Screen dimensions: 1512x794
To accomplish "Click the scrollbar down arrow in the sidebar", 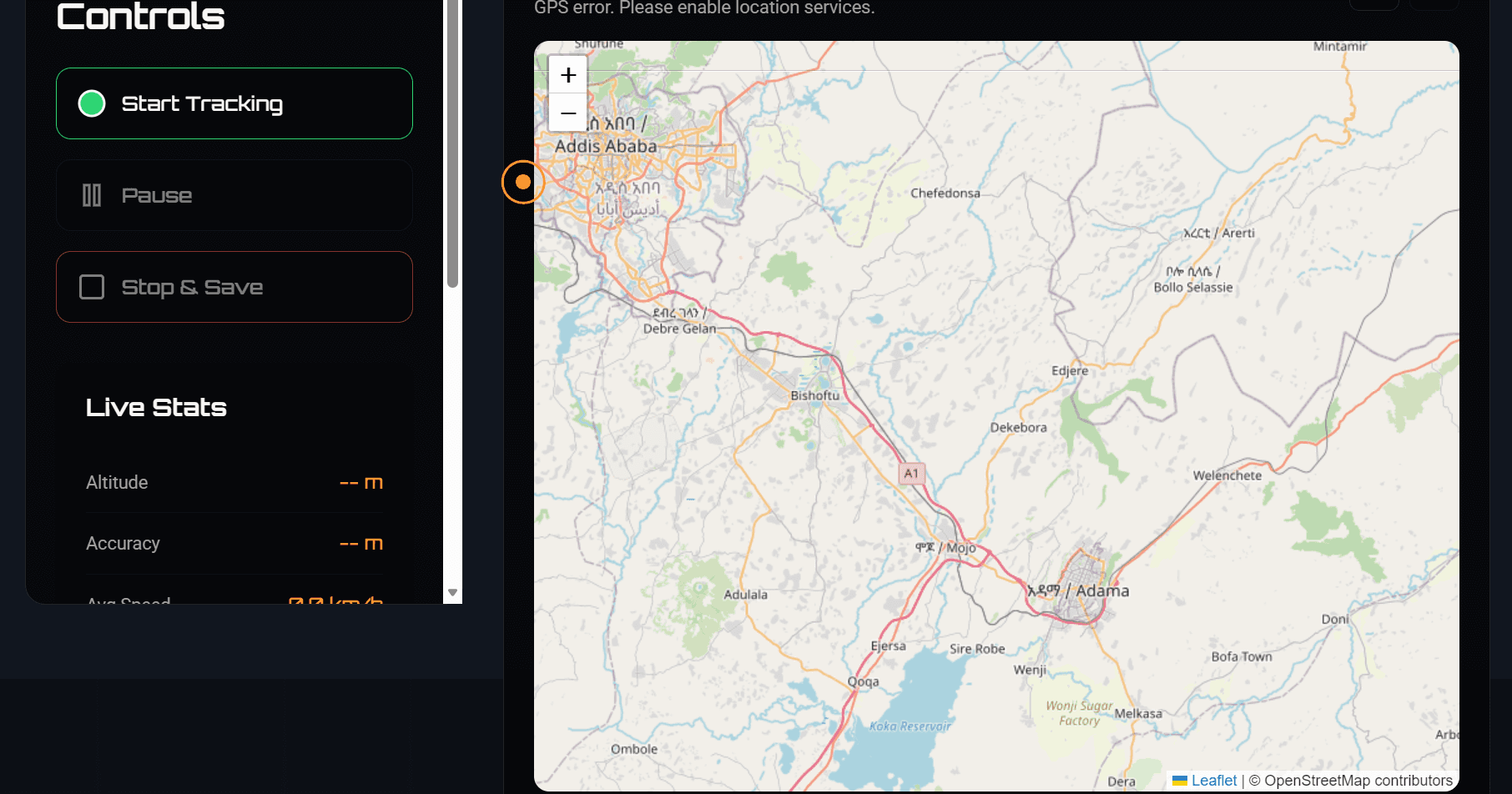I will pos(454,591).
